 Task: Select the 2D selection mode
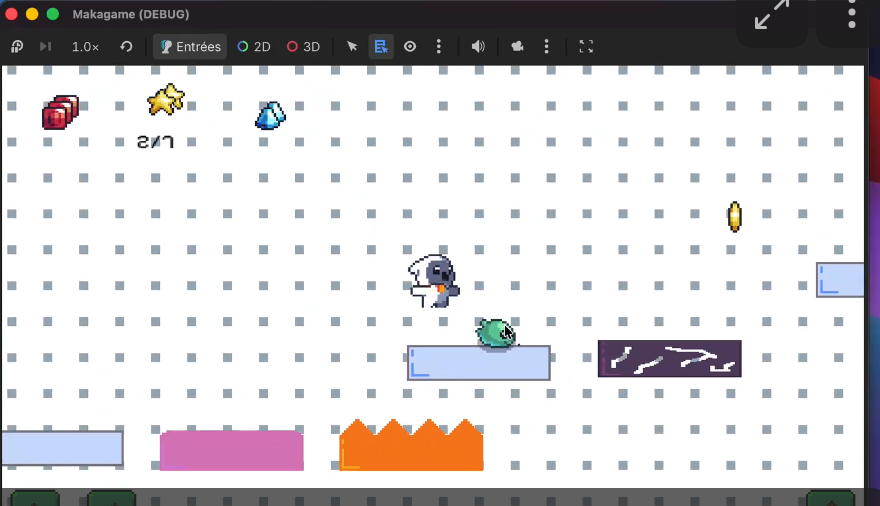pos(254,47)
